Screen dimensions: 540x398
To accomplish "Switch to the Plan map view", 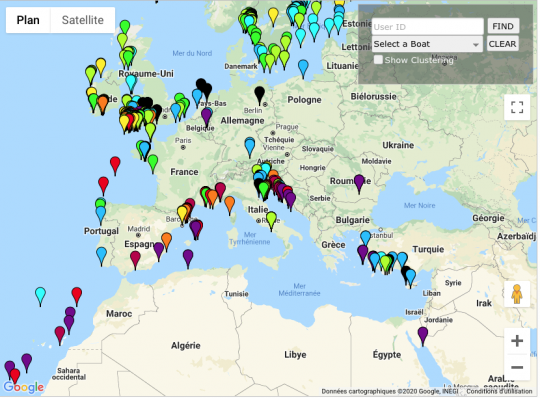I will 28,20.
